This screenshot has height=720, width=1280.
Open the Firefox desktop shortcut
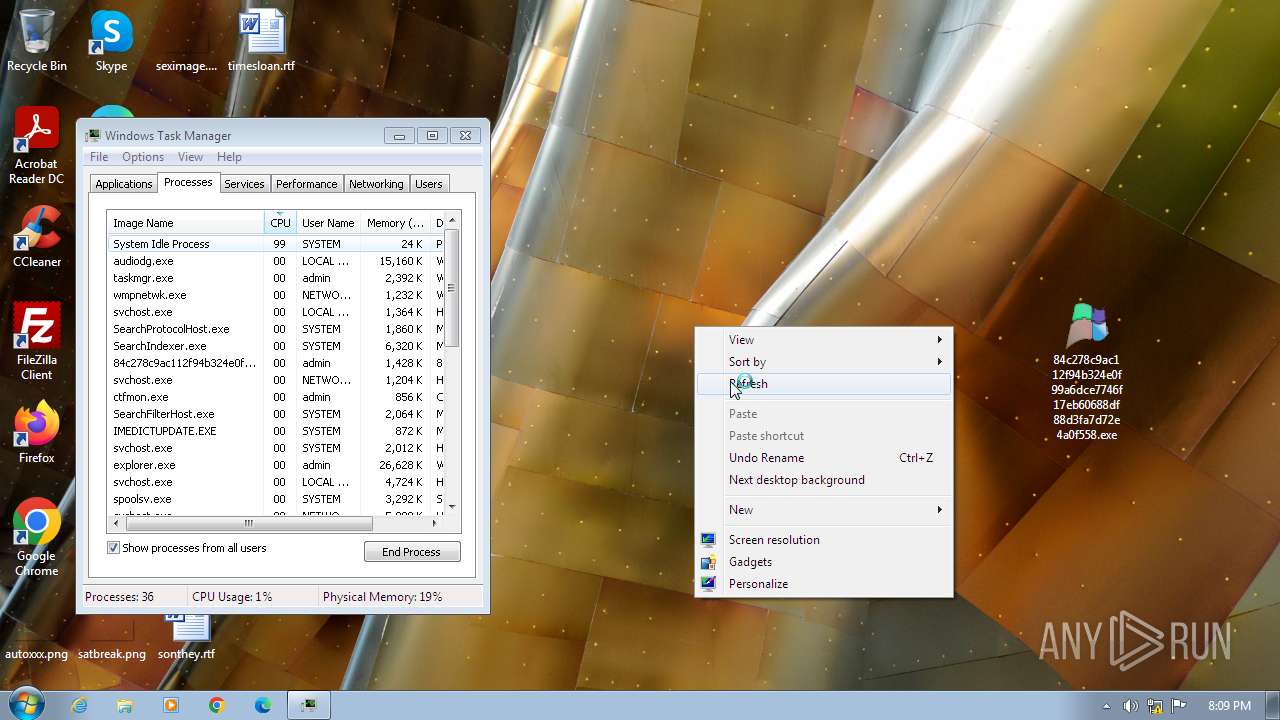(x=37, y=433)
